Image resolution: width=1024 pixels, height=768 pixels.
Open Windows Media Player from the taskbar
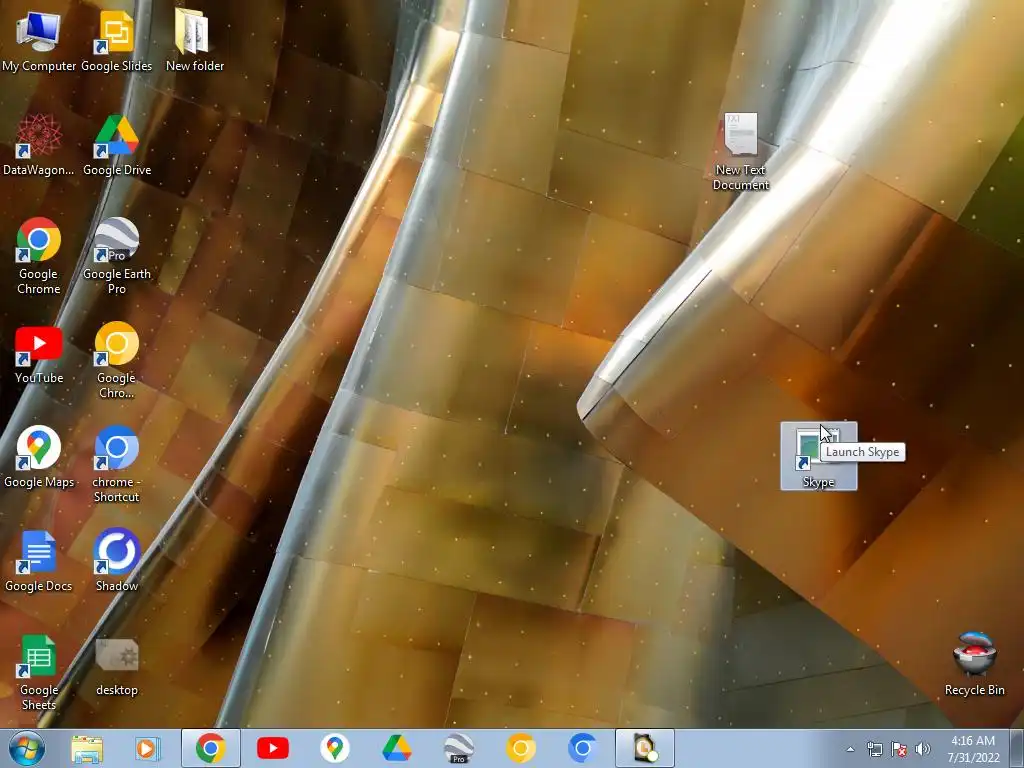(148, 748)
